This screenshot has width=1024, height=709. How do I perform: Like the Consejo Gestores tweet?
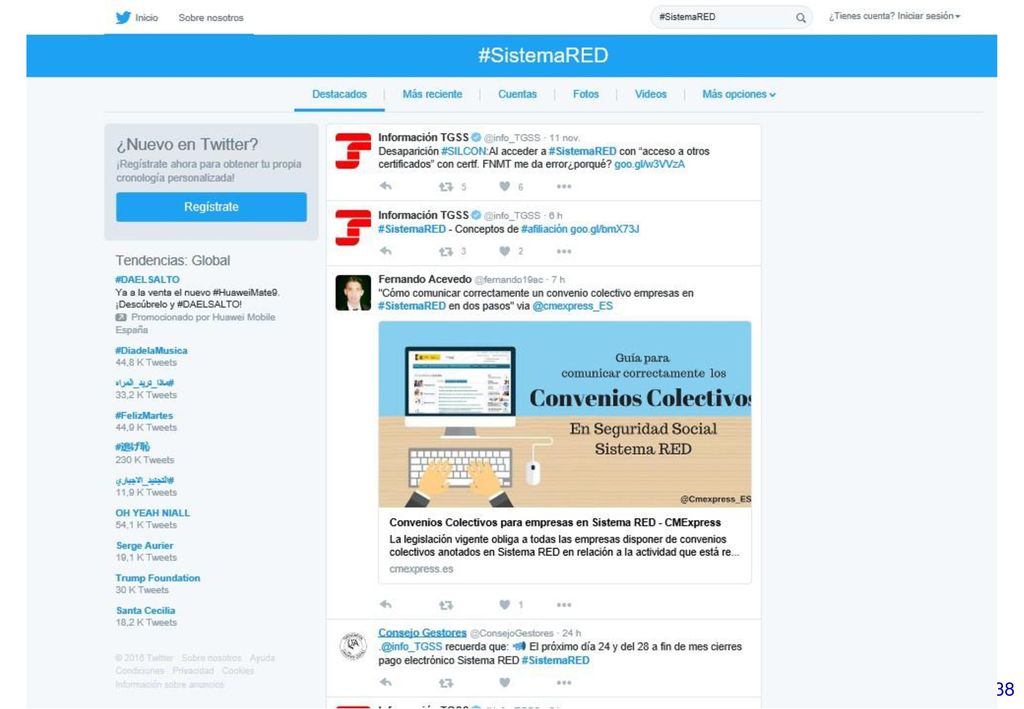504,682
